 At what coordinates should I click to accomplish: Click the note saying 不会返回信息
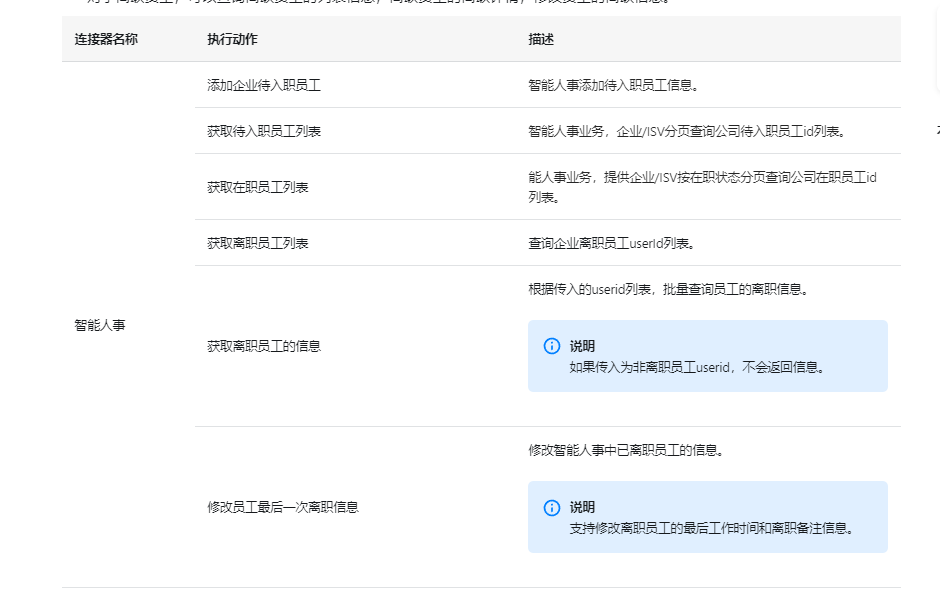698,367
